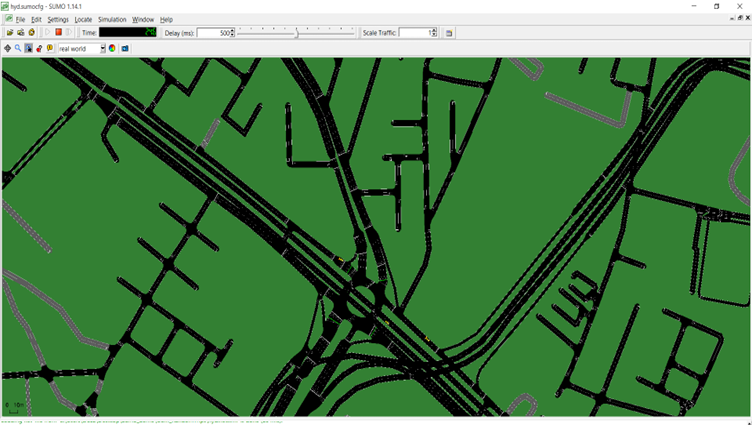Image resolution: width=752 pixels, height=425 pixels.
Task: Increase the Delay value with spinner arrow
Action: [233, 31]
